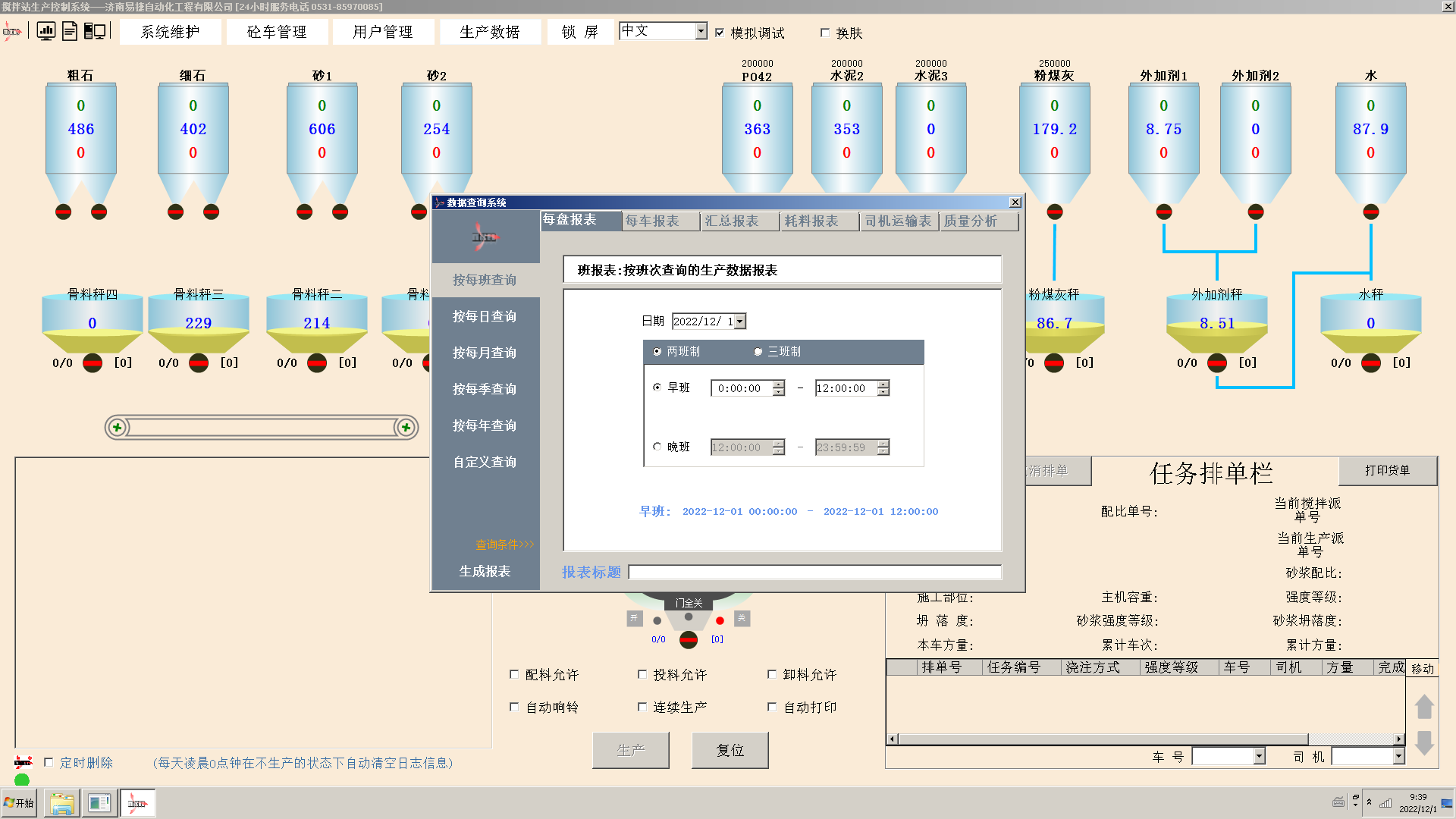This screenshot has height=819, width=1456.
Task: Select the 三班制 radio option
Action: (x=758, y=352)
